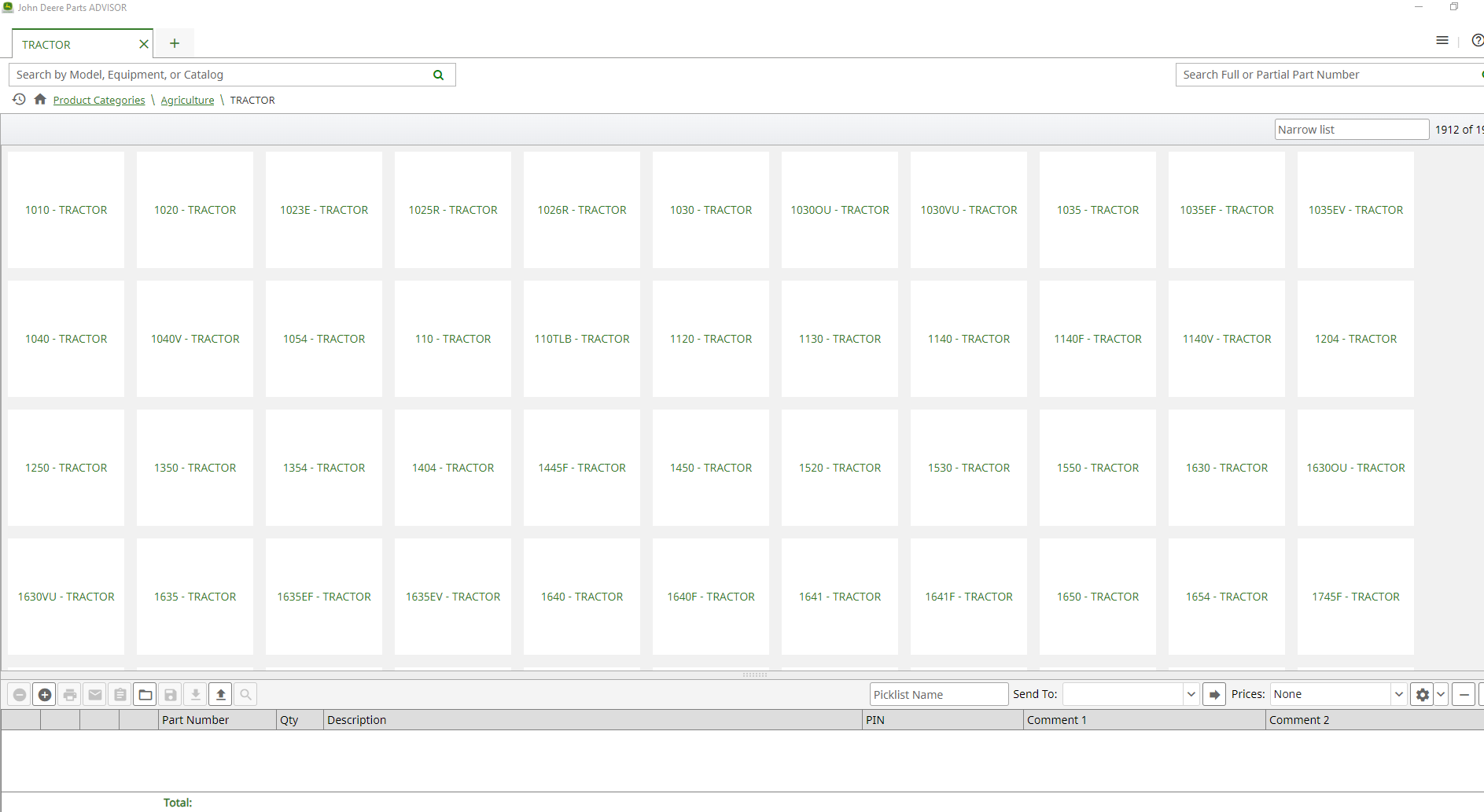1484x812 pixels.
Task: Go to the home icon in breadcrumb
Action: click(40, 99)
